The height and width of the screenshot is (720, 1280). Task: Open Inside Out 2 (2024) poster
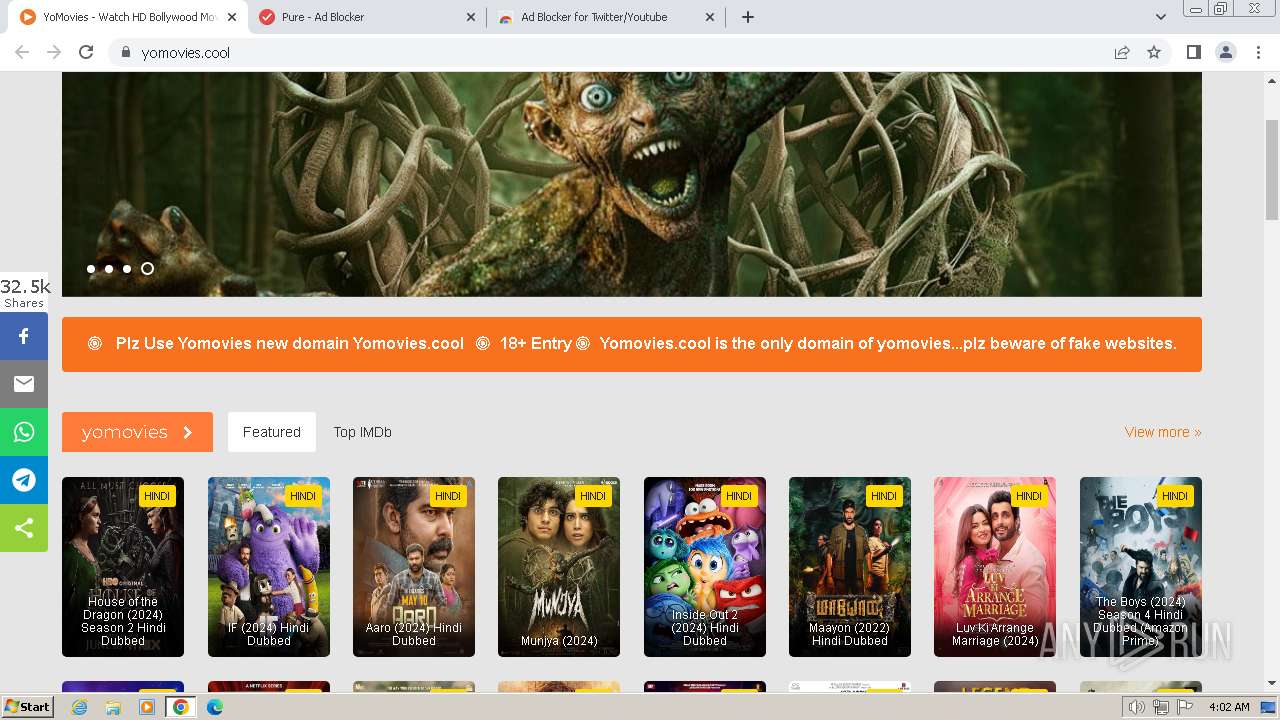705,567
